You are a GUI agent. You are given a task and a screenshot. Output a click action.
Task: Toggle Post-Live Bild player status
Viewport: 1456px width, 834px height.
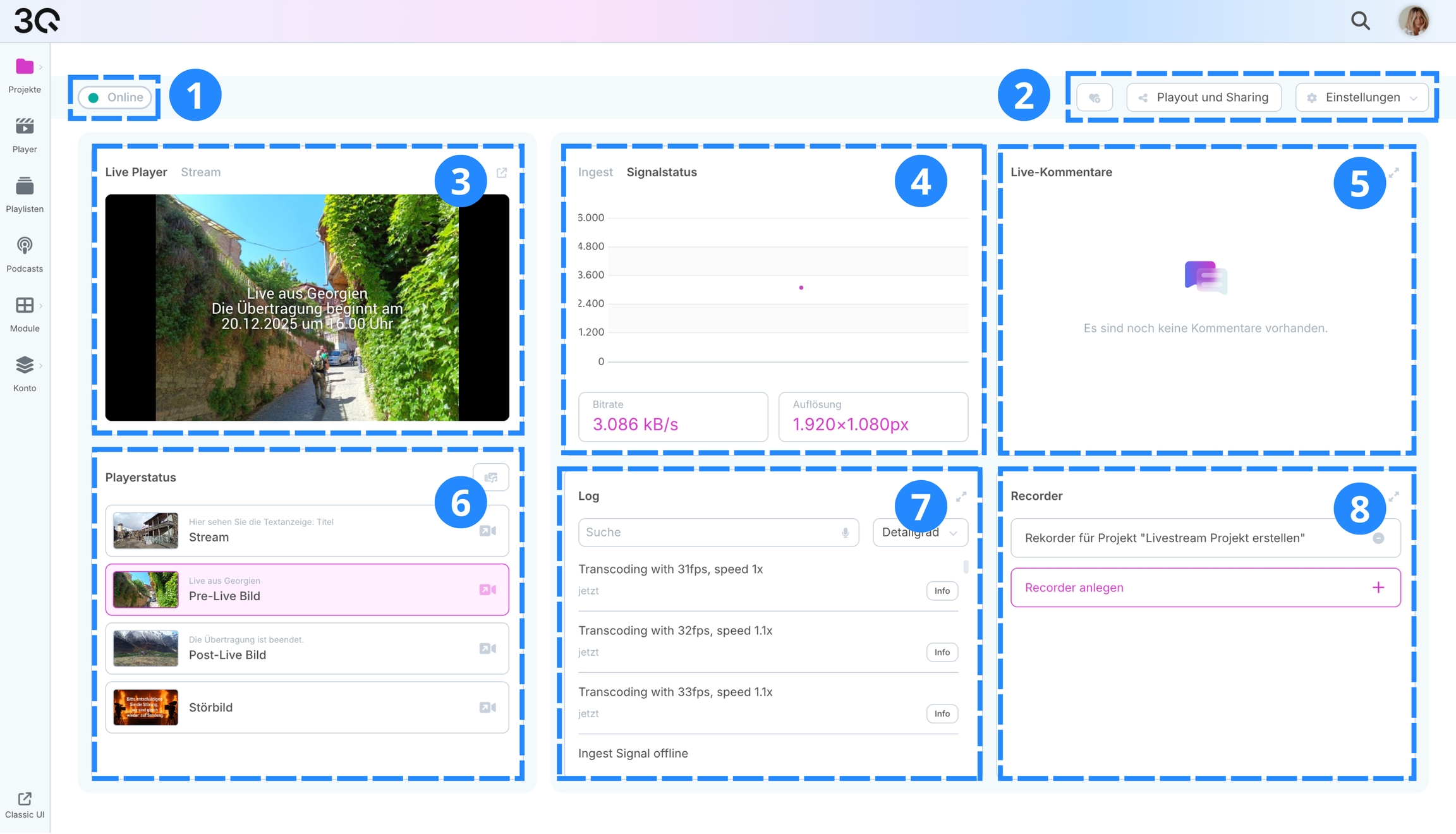487,649
